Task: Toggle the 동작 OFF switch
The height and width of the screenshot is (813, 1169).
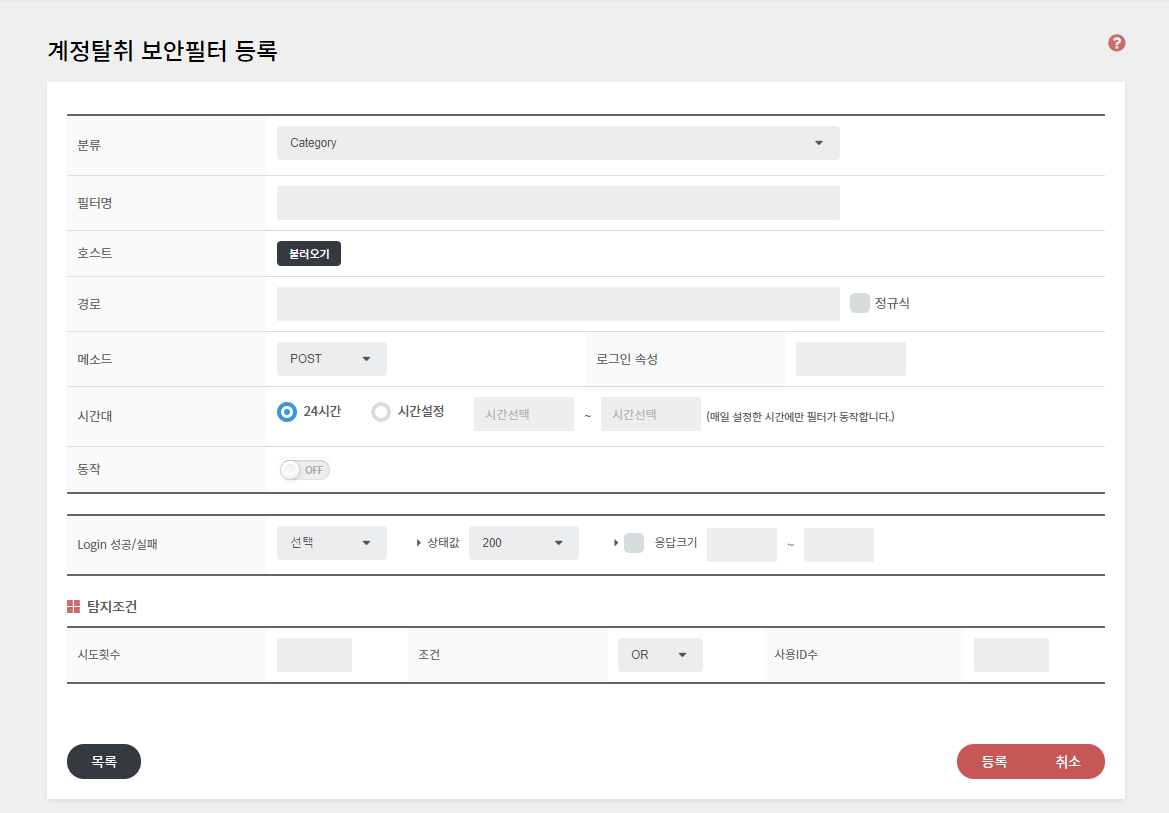Action: (x=305, y=470)
